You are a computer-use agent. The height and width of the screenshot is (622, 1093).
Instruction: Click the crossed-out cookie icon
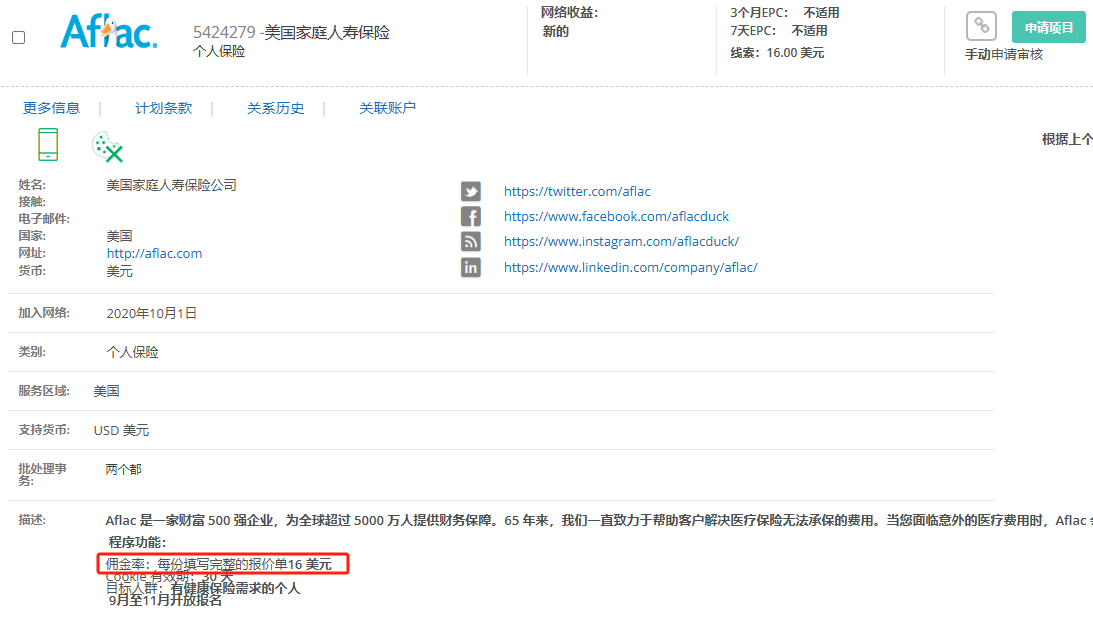[x=107, y=146]
